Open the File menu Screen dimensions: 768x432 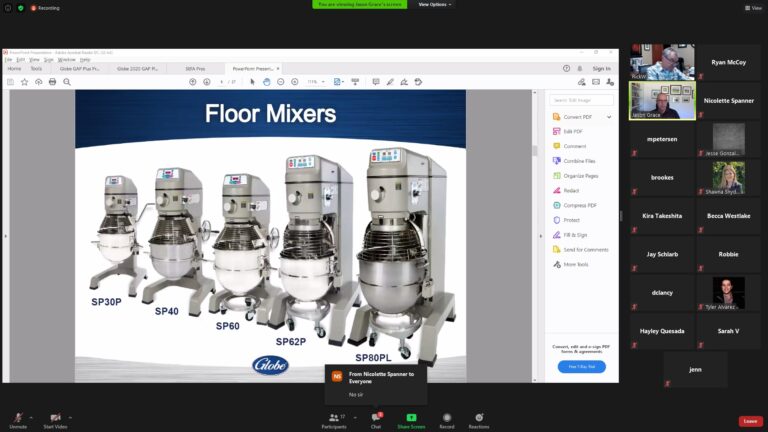click(x=8, y=60)
